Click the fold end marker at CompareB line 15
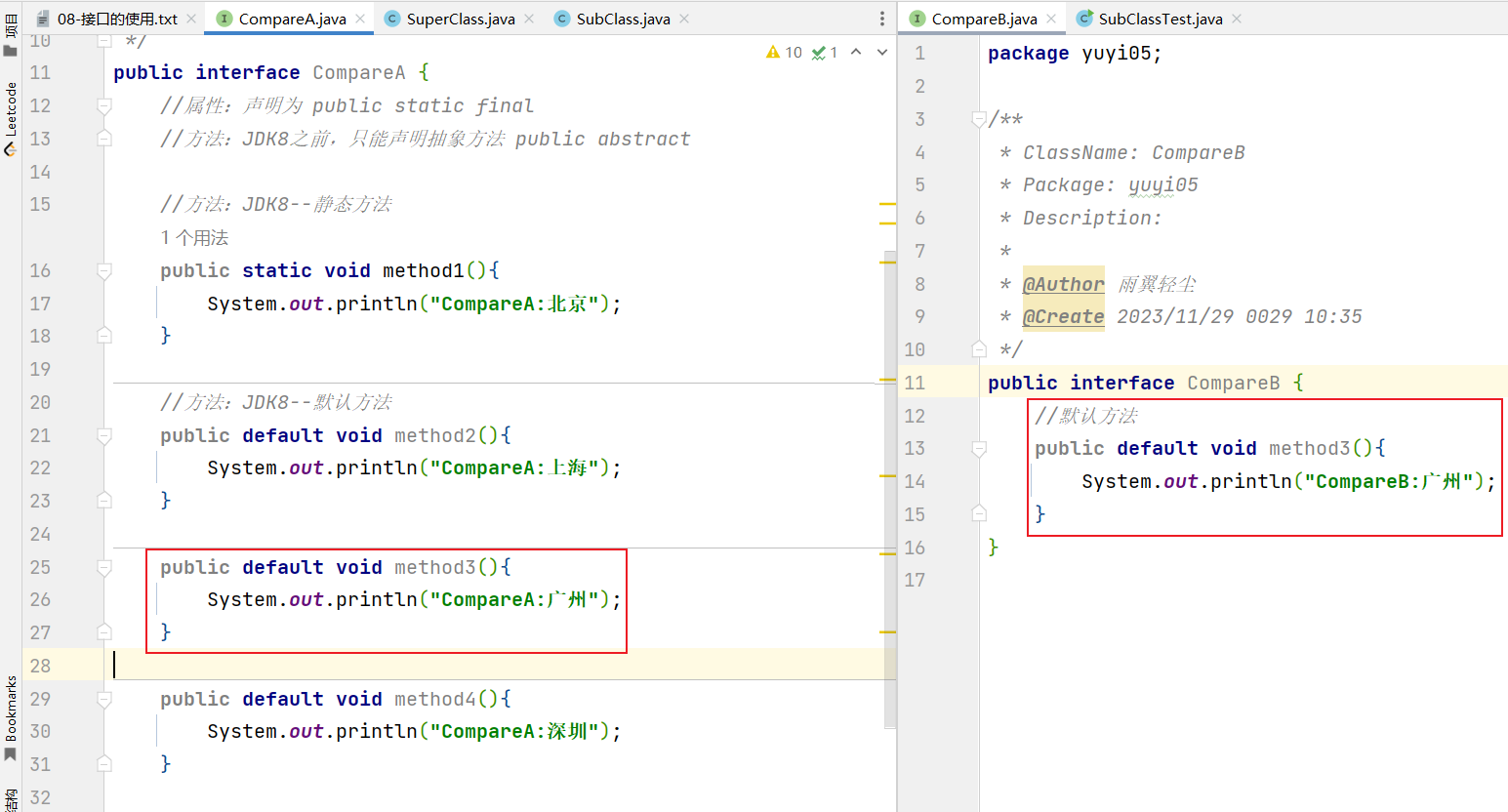 pos(979,514)
